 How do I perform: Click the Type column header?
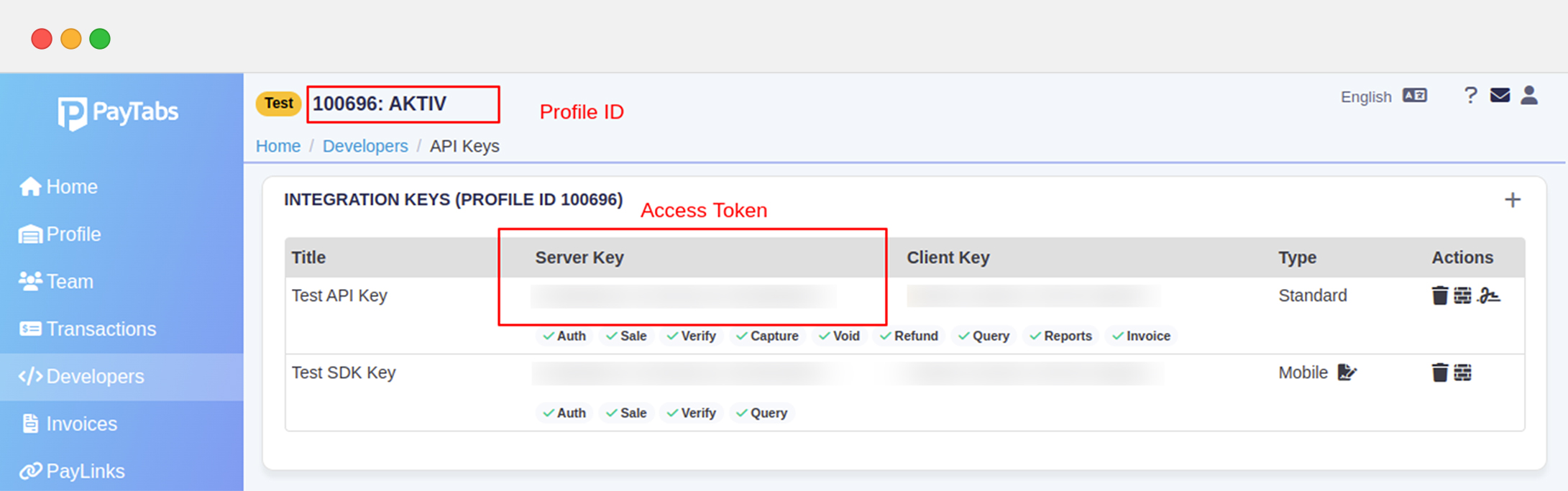1298,257
